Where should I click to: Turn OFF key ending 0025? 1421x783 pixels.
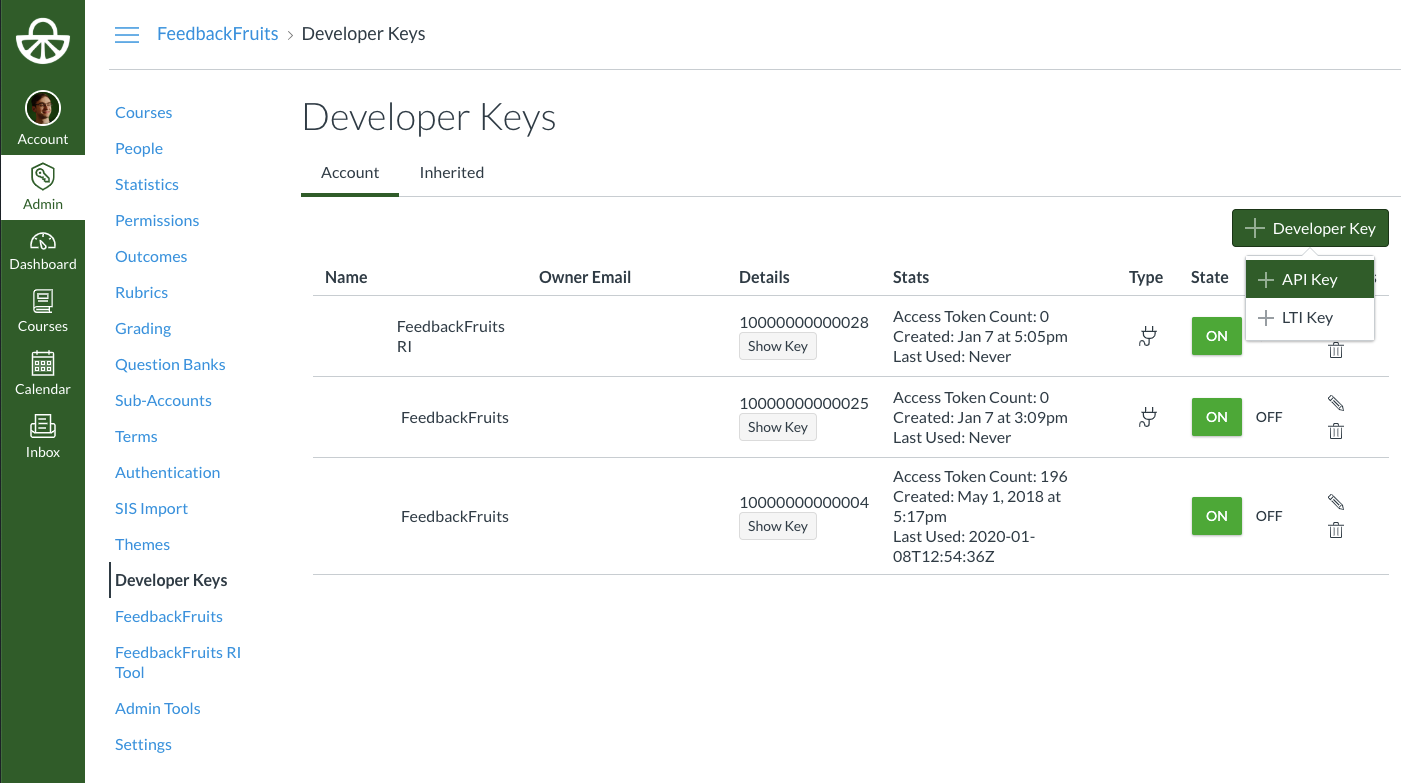tap(1269, 417)
